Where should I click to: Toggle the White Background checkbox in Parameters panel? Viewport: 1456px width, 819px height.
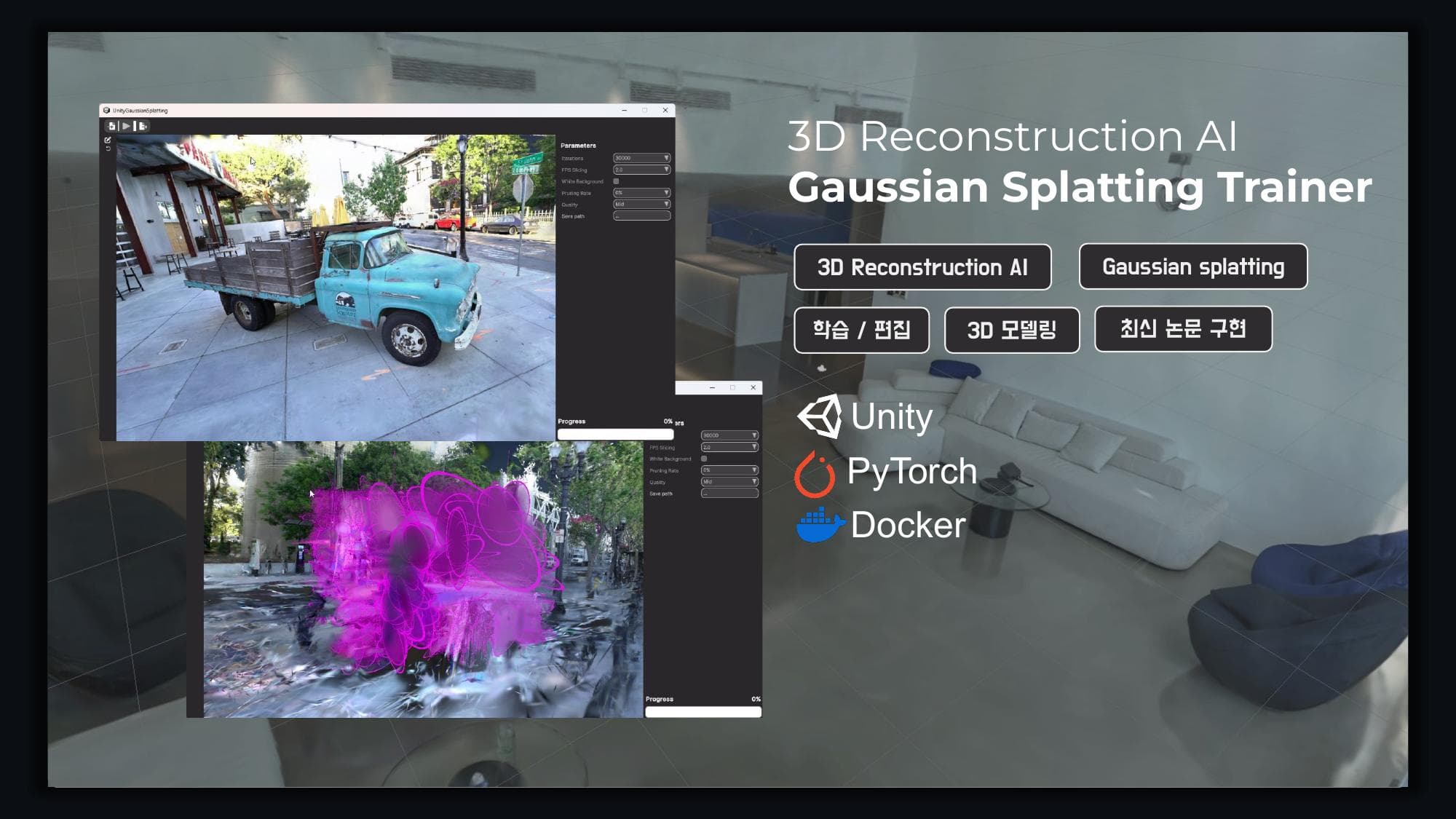point(616,181)
